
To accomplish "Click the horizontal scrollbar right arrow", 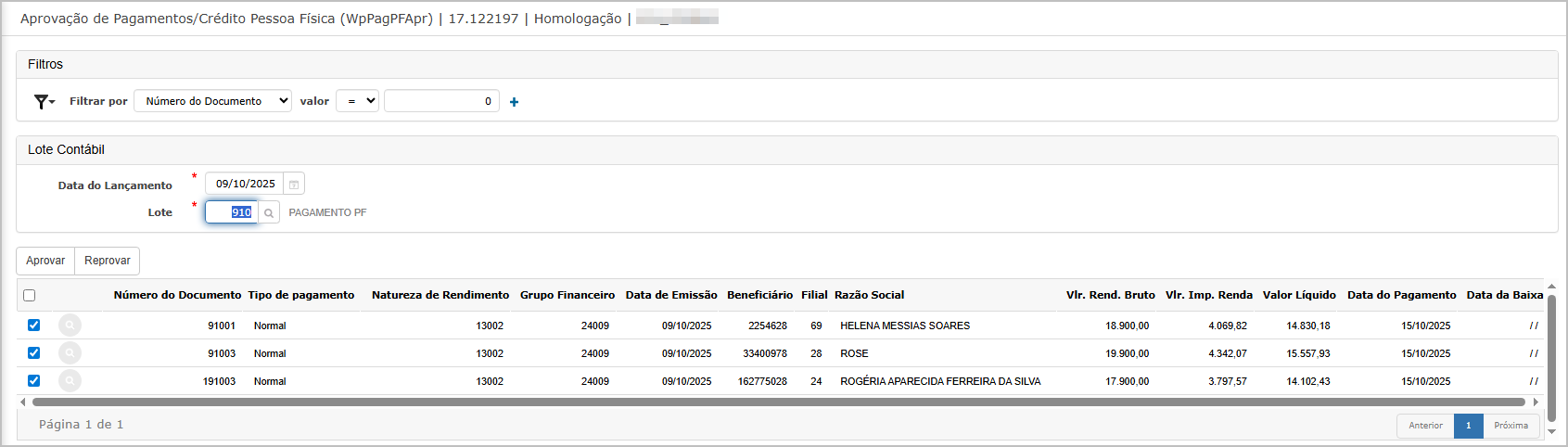I will pyautogui.click(x=1536, y=402).
